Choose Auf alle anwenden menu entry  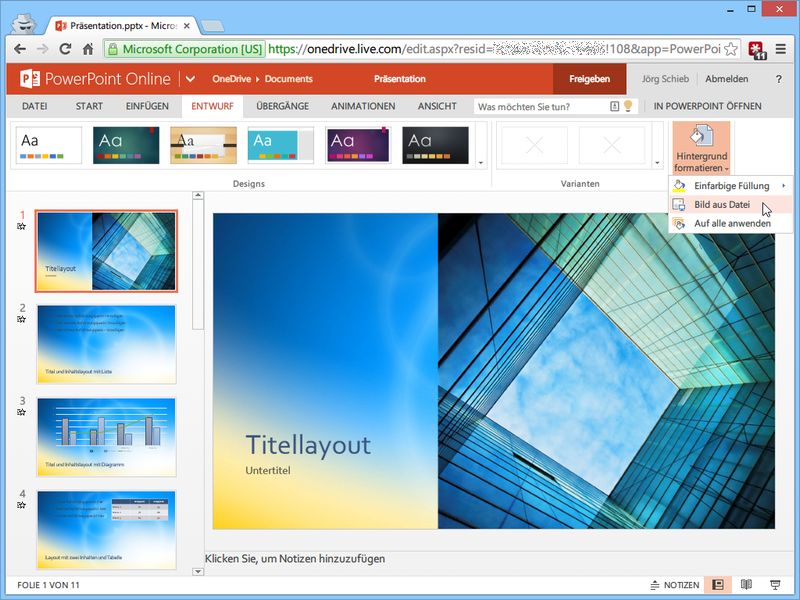point(730,223)
